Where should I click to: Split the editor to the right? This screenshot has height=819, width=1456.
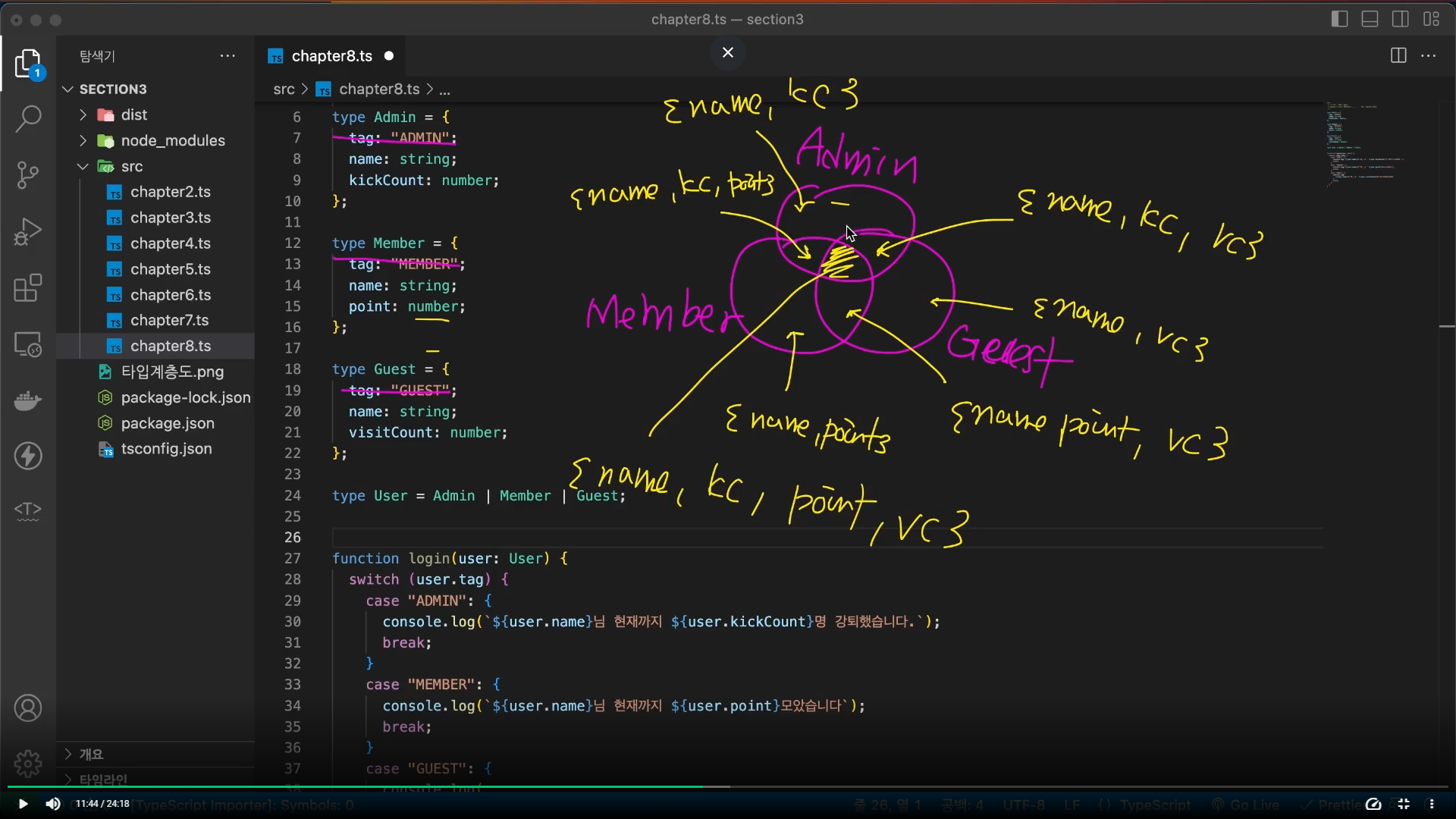tap(1398, 55)
